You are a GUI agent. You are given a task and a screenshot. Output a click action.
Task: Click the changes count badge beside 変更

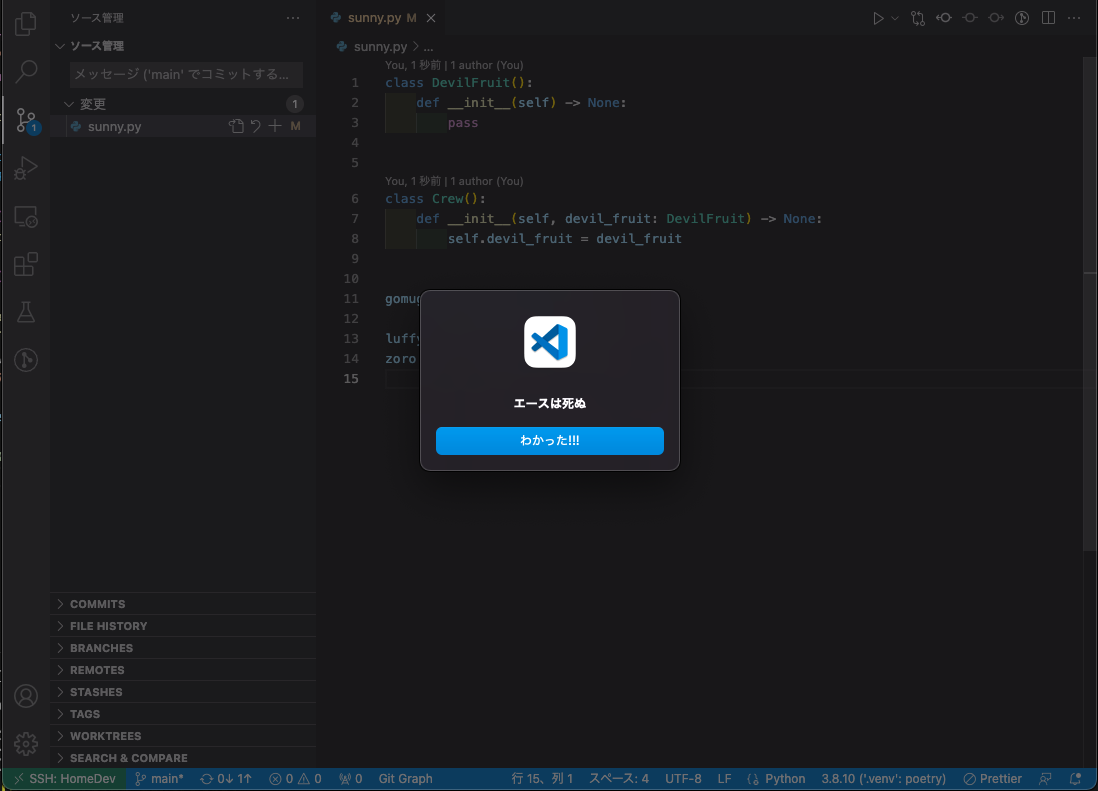[295, 104]
